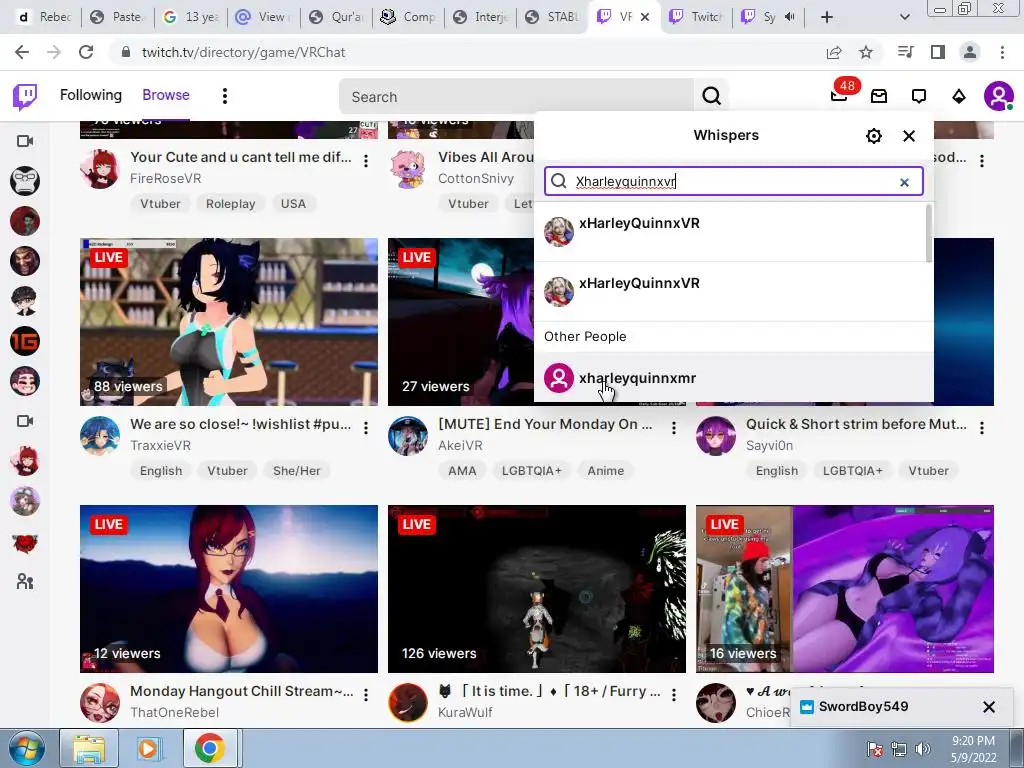The width and height of the screenshot is (1024, 768).
Task: Open Chrome three-dot menu
Action: tap(1002, 52)
